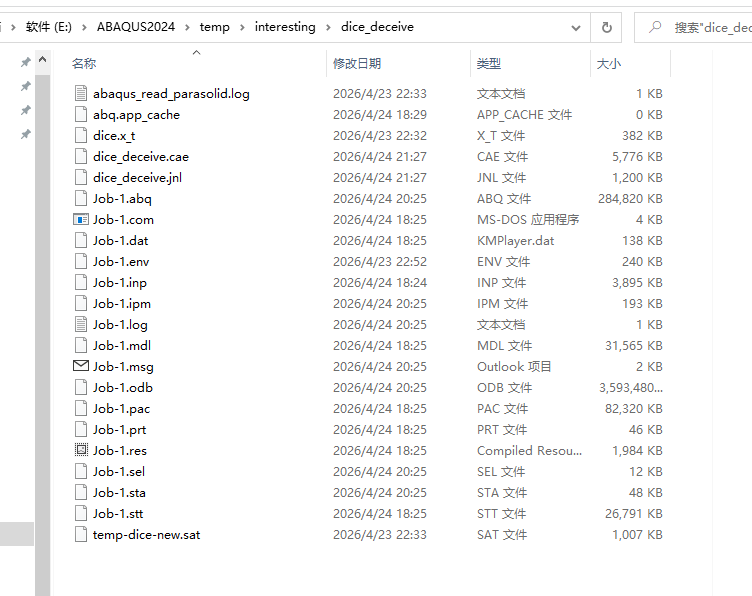Expand the chevron after temp breadcrumb
752x596 pixels.
click(x=242, y=27)
